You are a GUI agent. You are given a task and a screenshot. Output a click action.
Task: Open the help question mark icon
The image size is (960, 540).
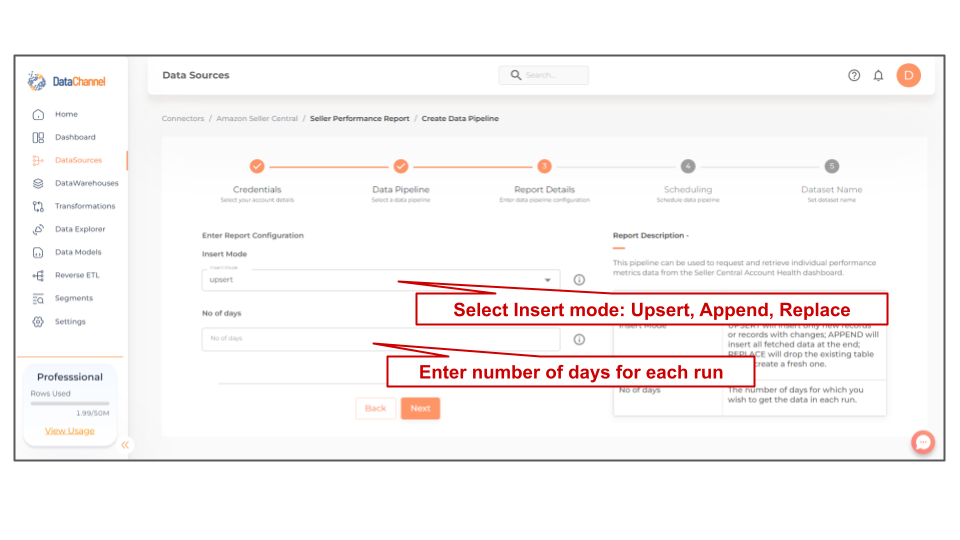(854, 75)
